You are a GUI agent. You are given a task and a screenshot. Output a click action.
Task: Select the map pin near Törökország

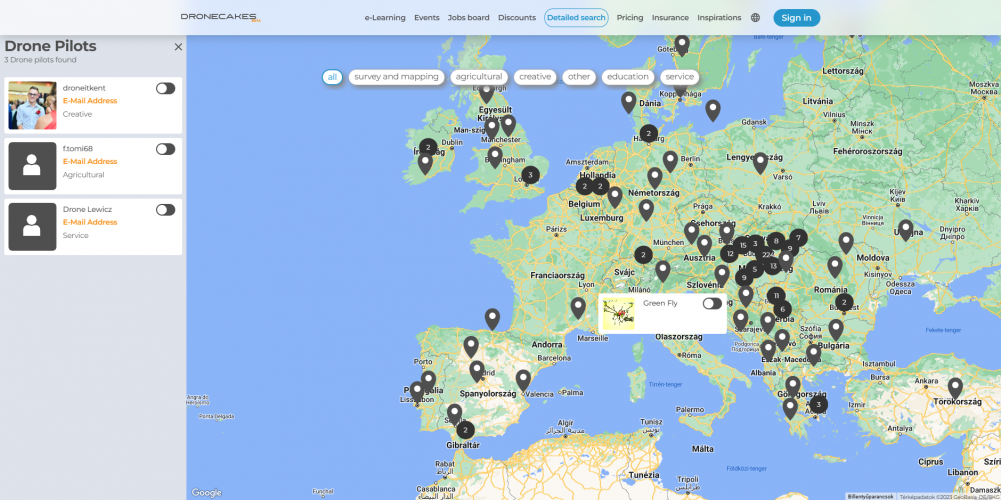coord(955,388)
